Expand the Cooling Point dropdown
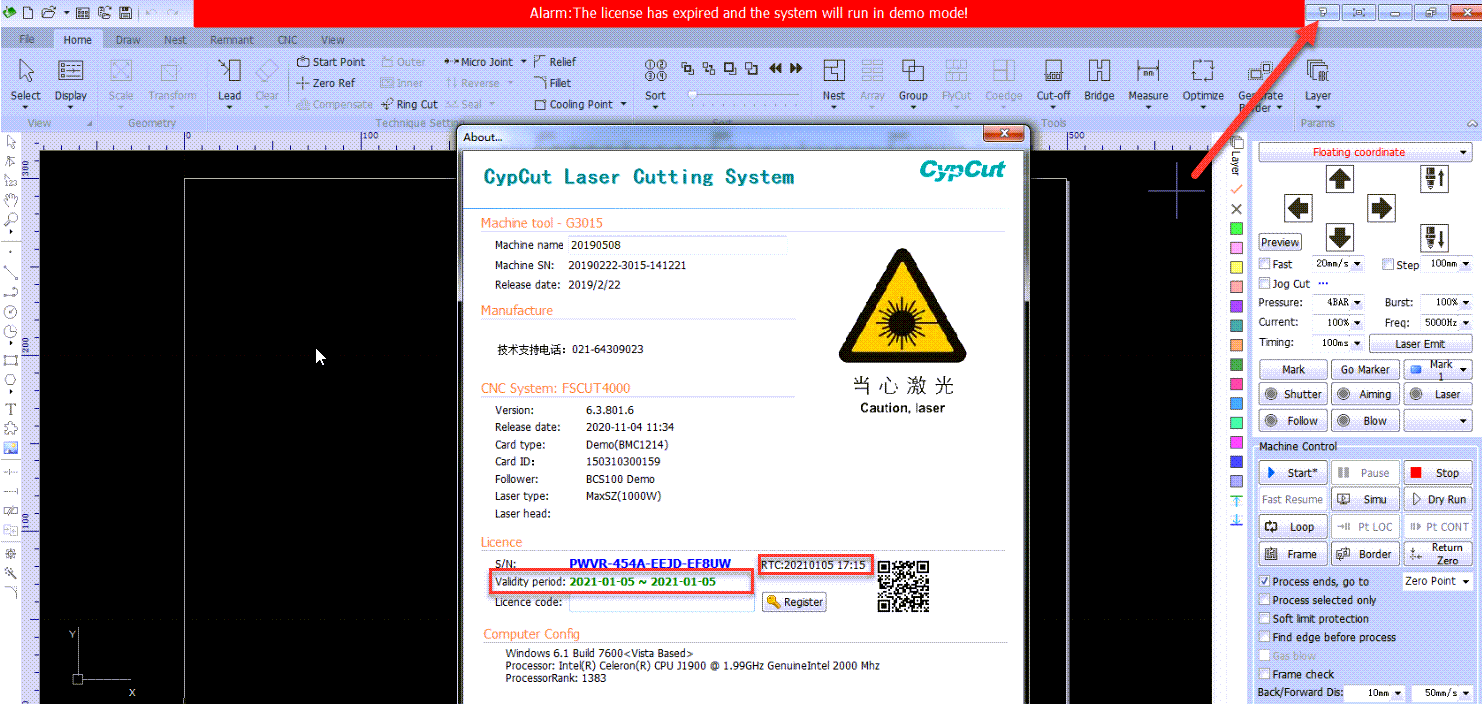Image resolution: width=1482 pixels, height=718 pixels. 623,104
